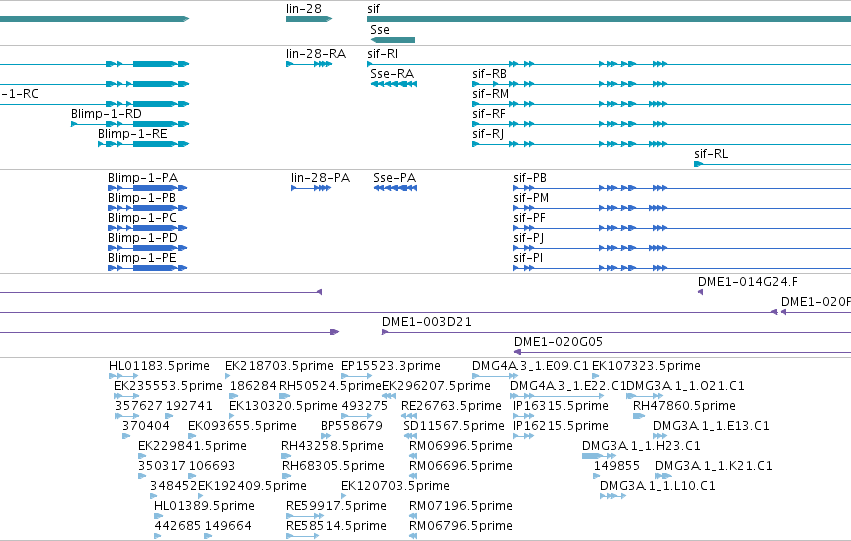The width and height of the screenshot is (851, 541).
Task: Click the Blimp-1-PC protein label
Action: point(142,218)
